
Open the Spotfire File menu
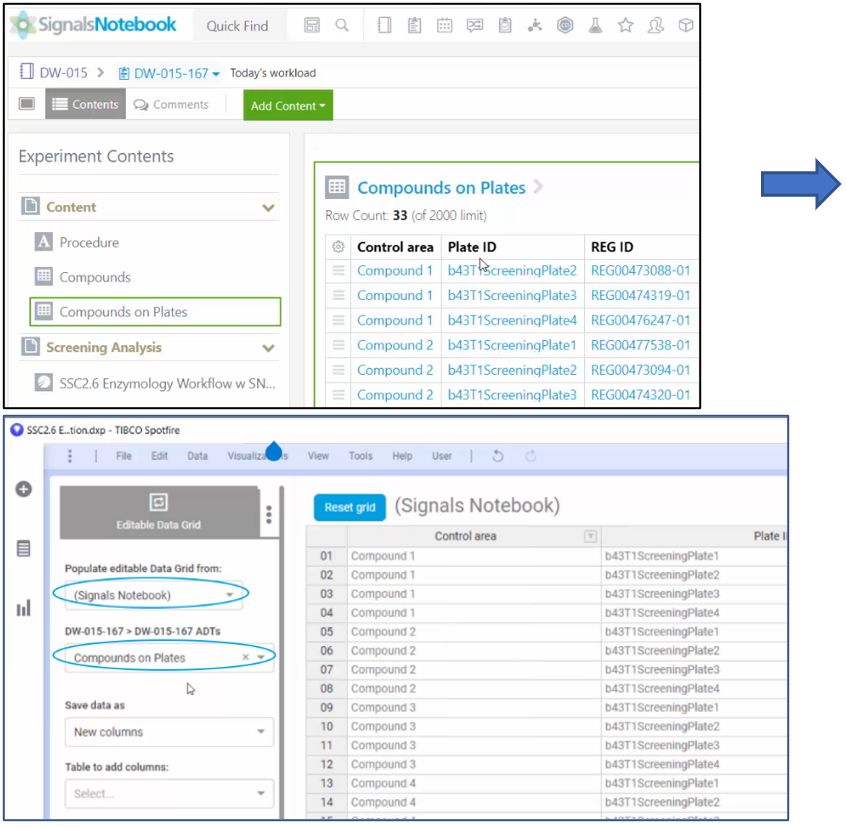[x=124, y=456]
